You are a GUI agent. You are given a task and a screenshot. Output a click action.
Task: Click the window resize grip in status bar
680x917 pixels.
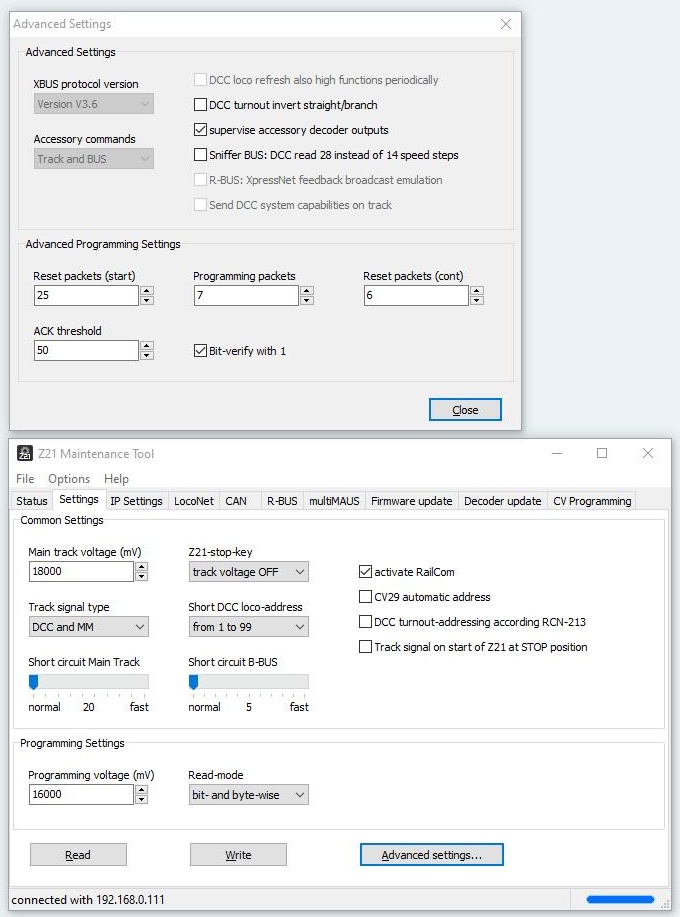665,904
